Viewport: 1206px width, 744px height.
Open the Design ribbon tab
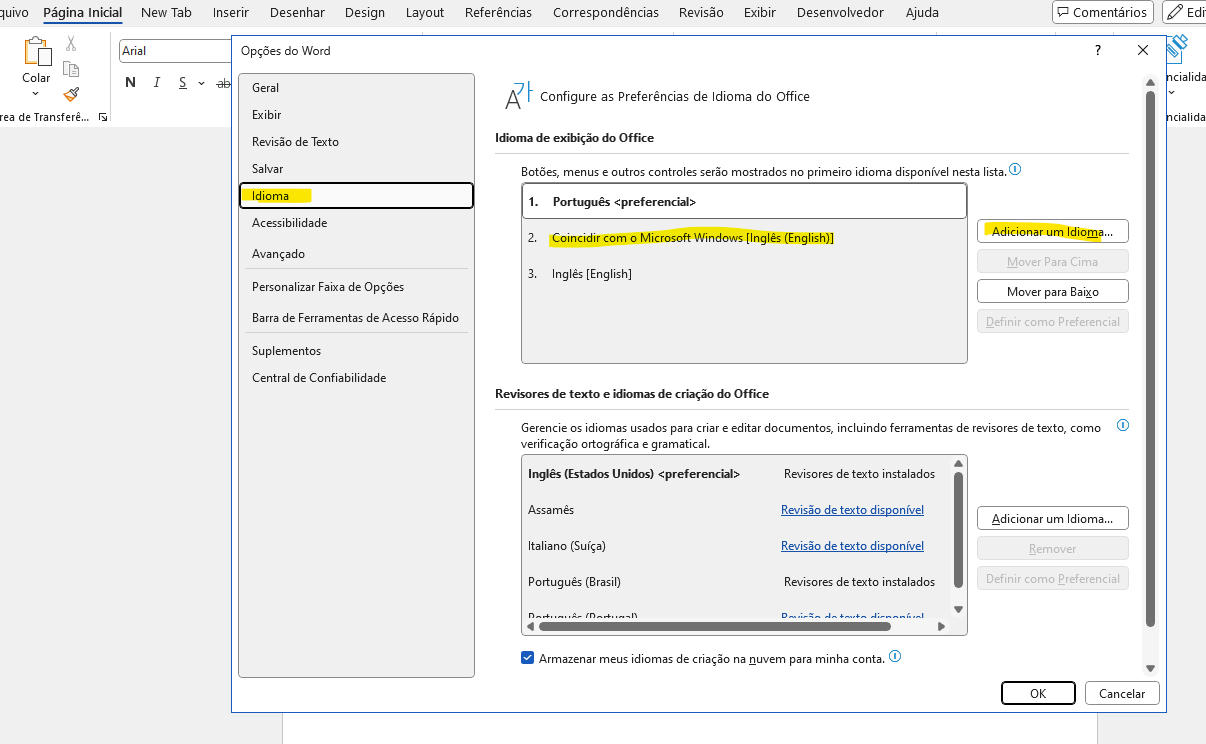tap(365, 13)
